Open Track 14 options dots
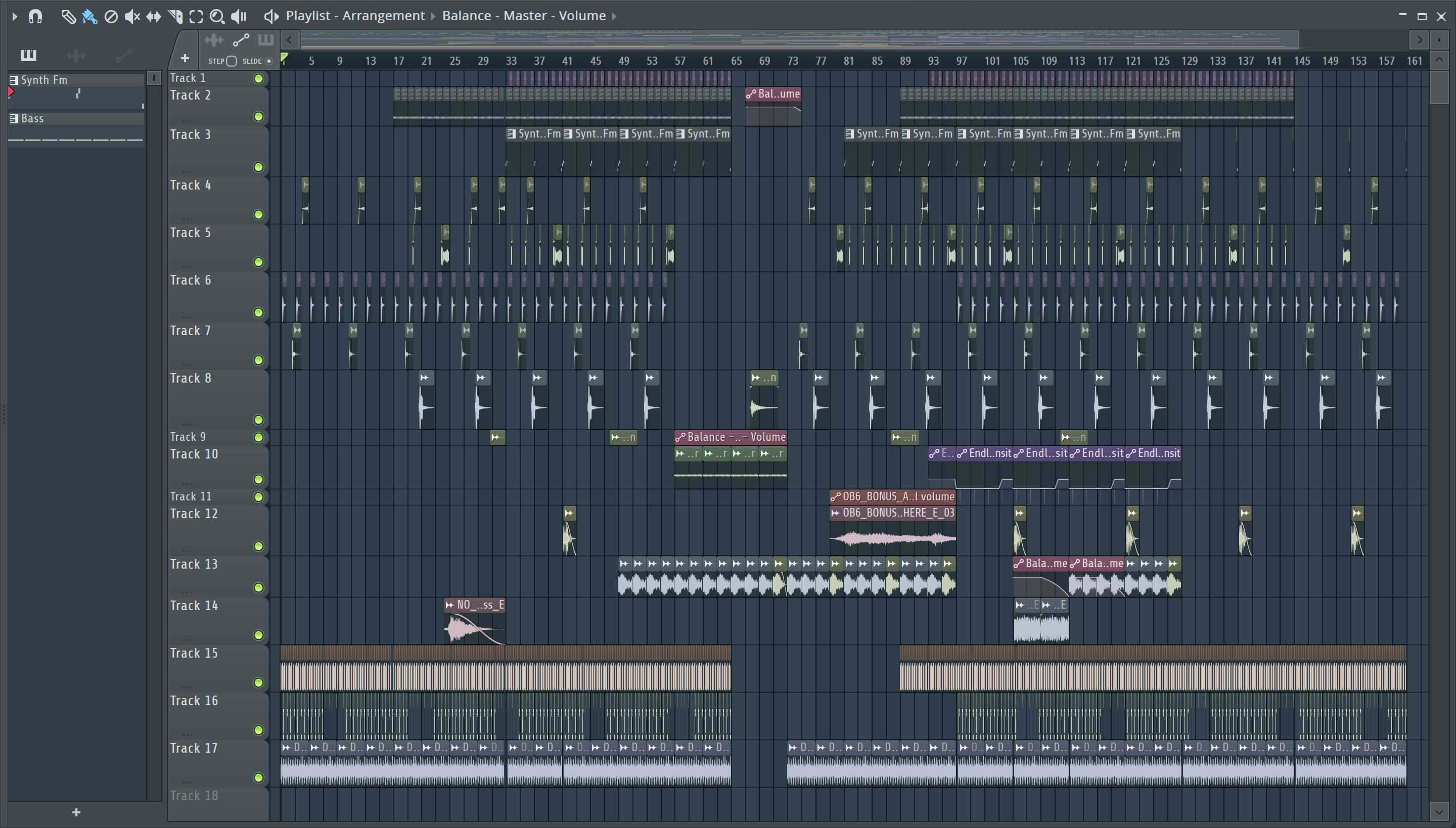Image resolution: width=1456 pixels, height=828 pixels. coord(187,638)
